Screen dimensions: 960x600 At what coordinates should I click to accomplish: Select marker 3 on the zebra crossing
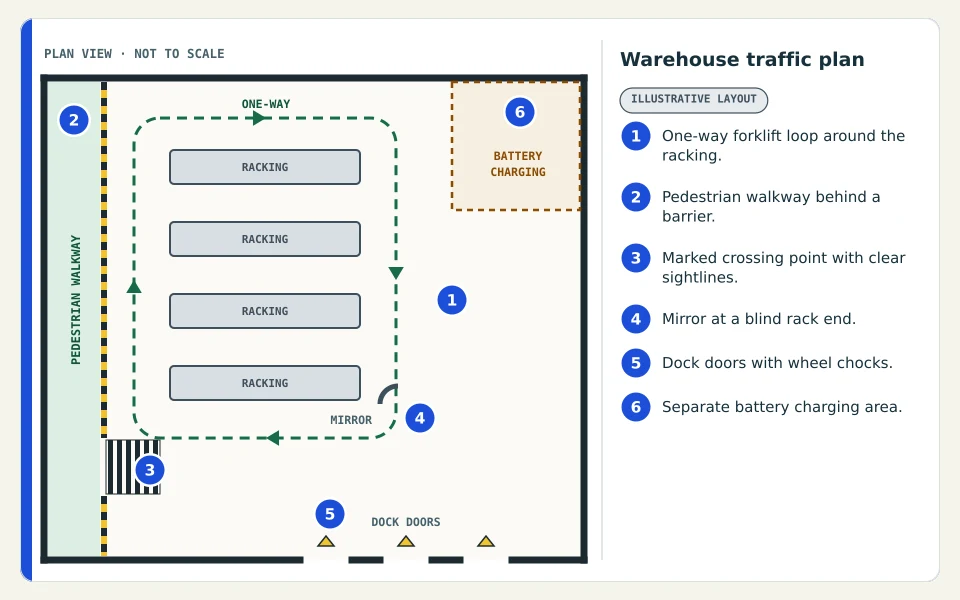pyautogui.click(x=149, y=470)
